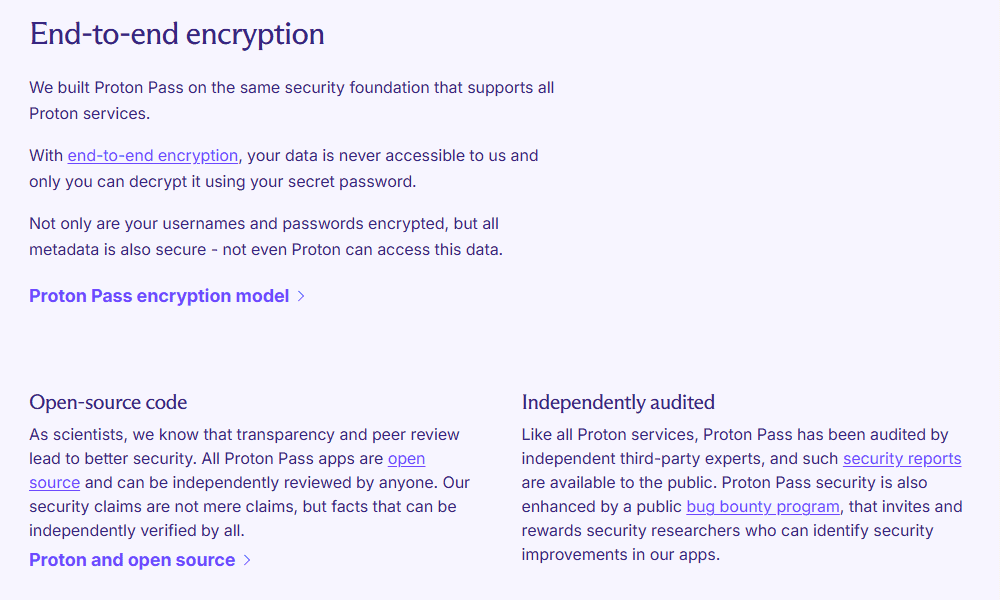This screenshot has width=1000, height=600.
Task: Click the paragraph starting 'Not only are your usernames'
Action: click(x=266, y=236)
